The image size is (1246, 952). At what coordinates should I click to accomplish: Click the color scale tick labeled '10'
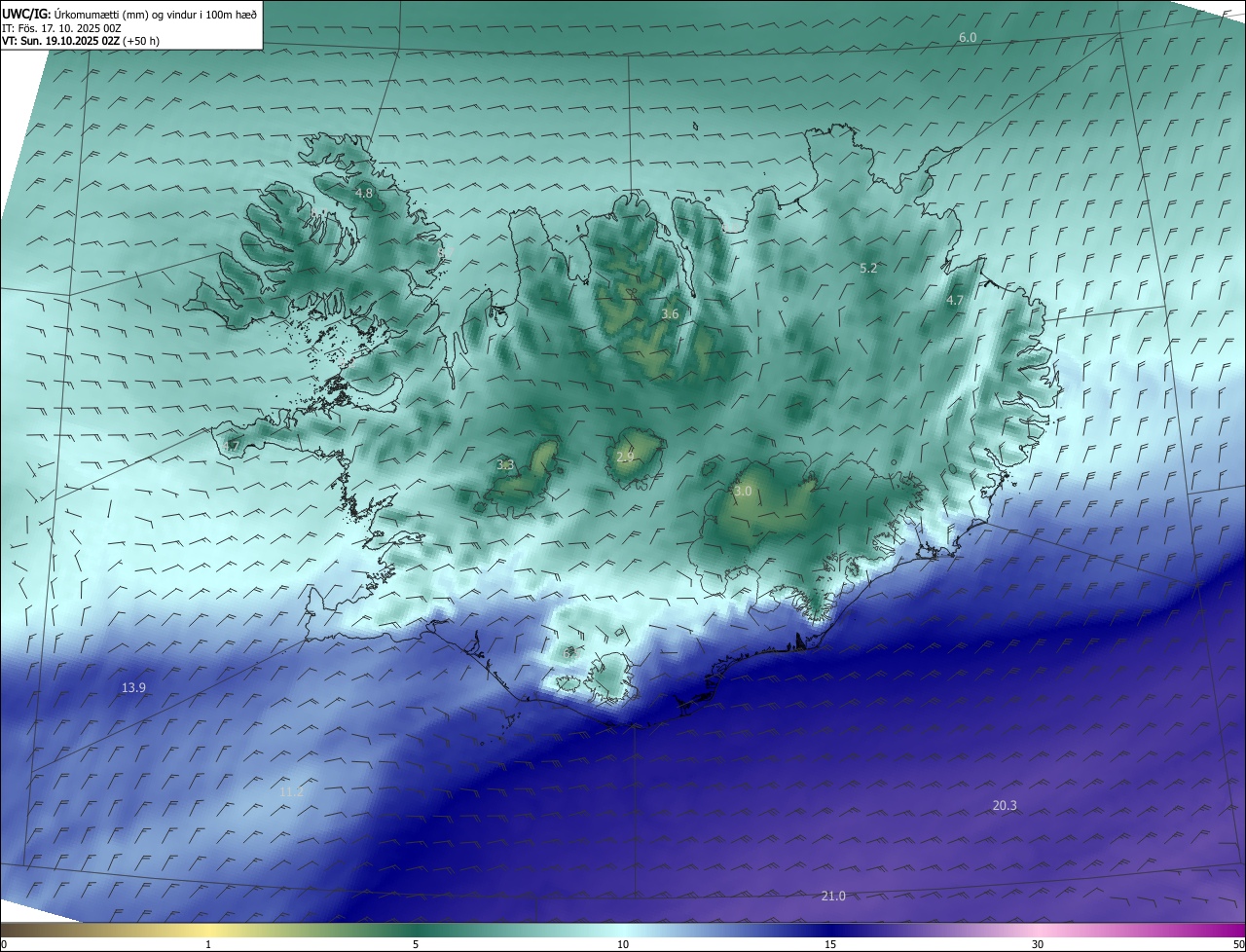tap(623, 944)
